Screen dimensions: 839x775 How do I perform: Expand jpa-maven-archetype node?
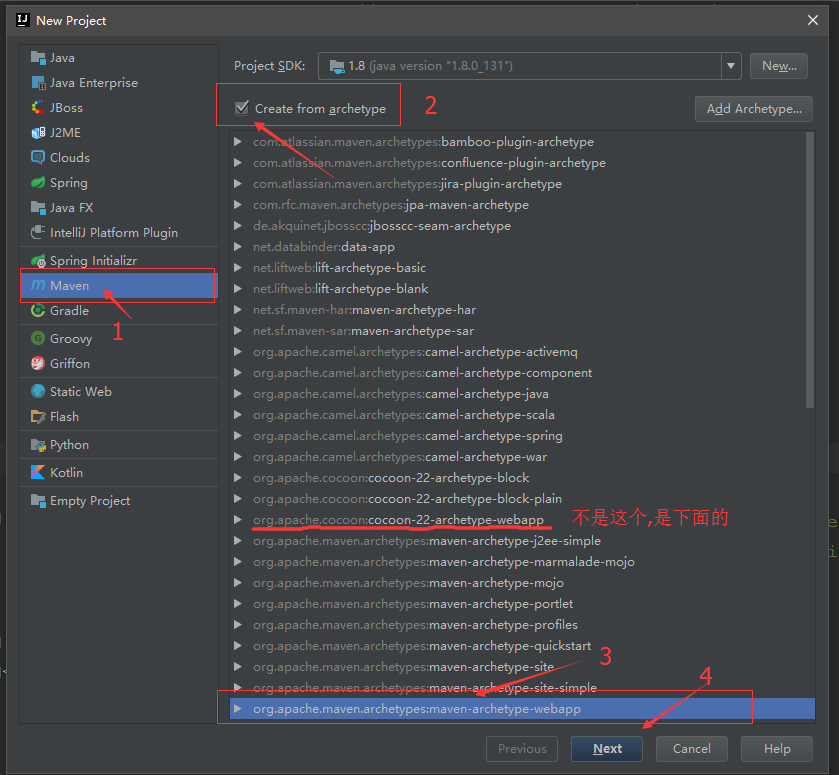coord(238,204)
